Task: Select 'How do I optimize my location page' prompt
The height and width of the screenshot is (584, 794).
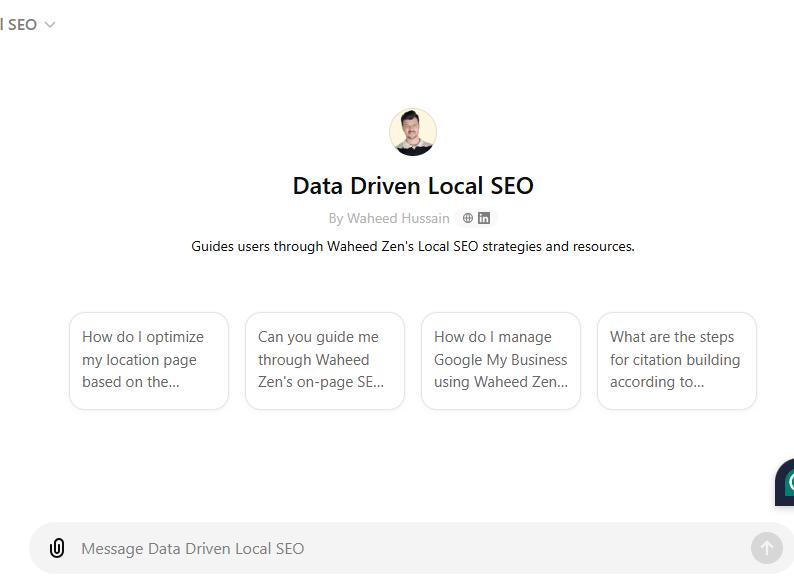Action: (149, 361)
